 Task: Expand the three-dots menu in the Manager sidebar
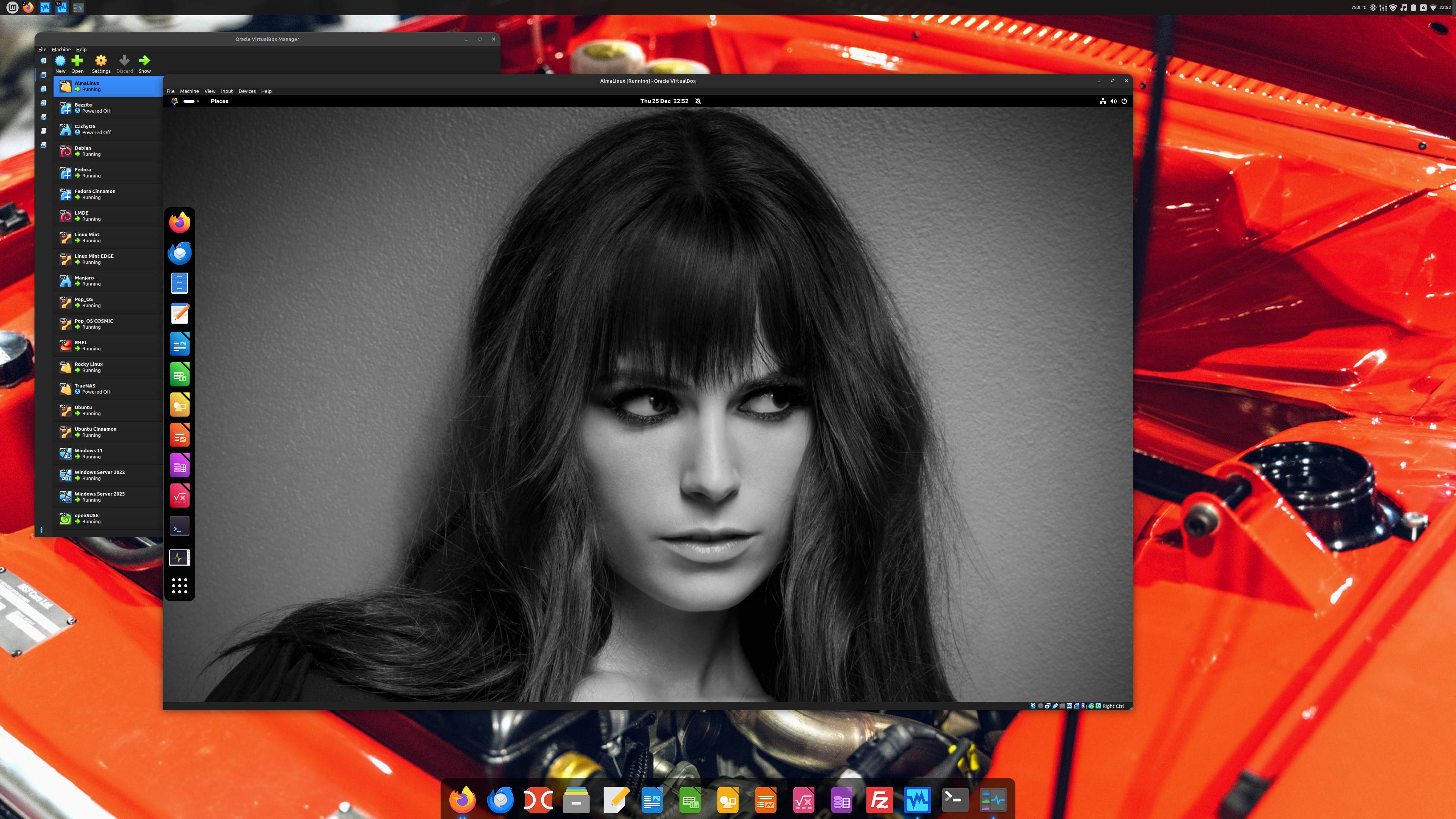41,530
